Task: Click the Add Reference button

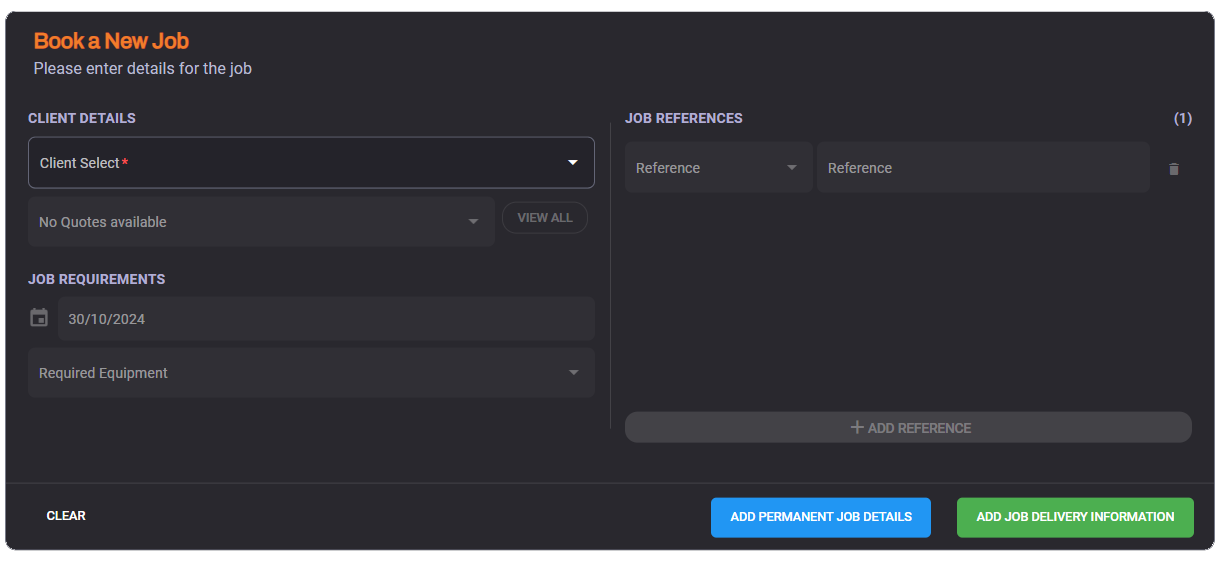Action: [x=908, y=427]
